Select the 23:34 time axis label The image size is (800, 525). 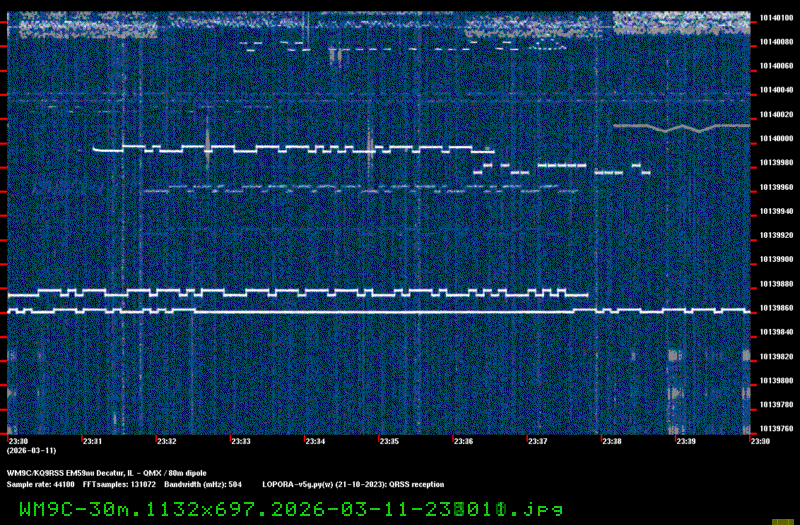tap(315, 441)
